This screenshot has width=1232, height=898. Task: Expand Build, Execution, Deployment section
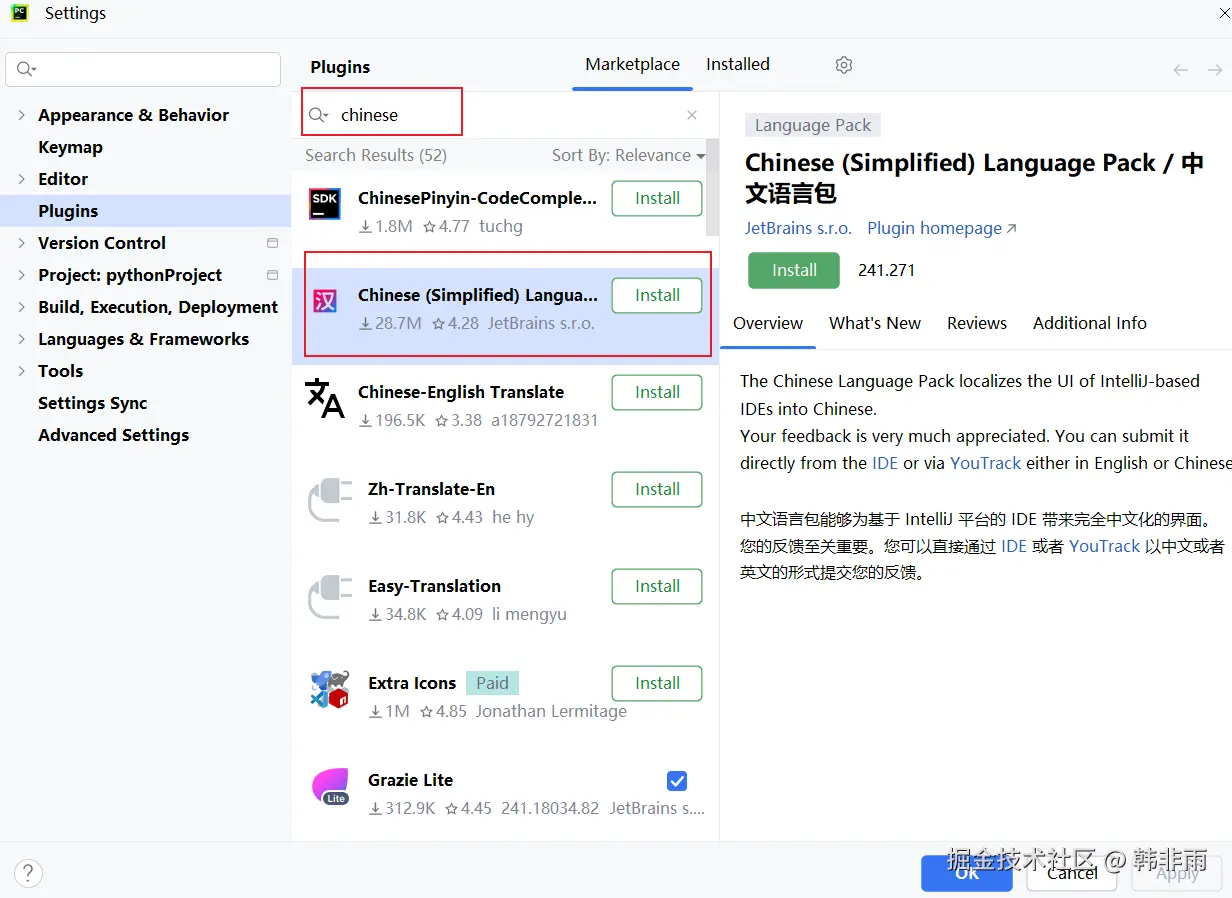click(22, 307)
